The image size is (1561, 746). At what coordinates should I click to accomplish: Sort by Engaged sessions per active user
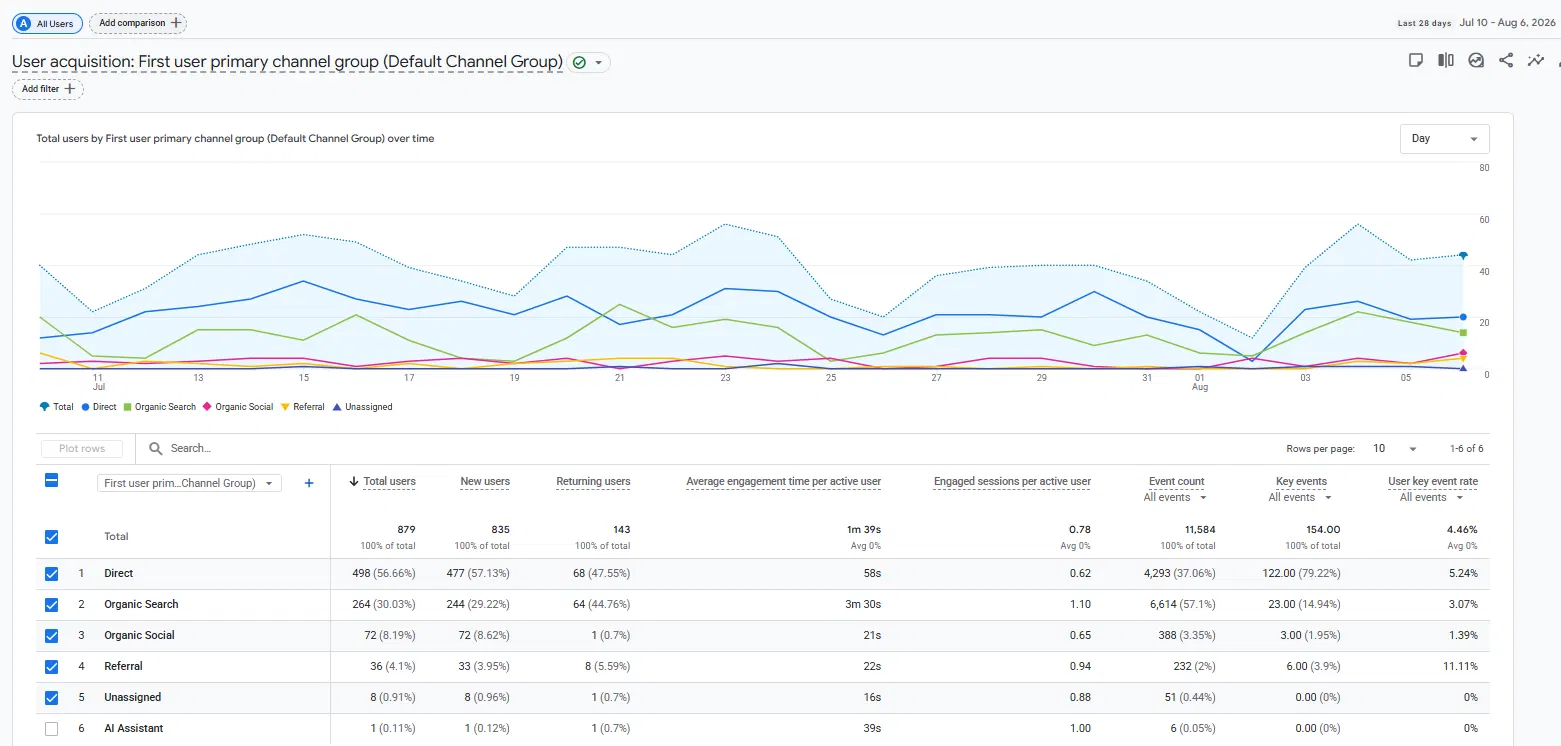[1012, 481]
